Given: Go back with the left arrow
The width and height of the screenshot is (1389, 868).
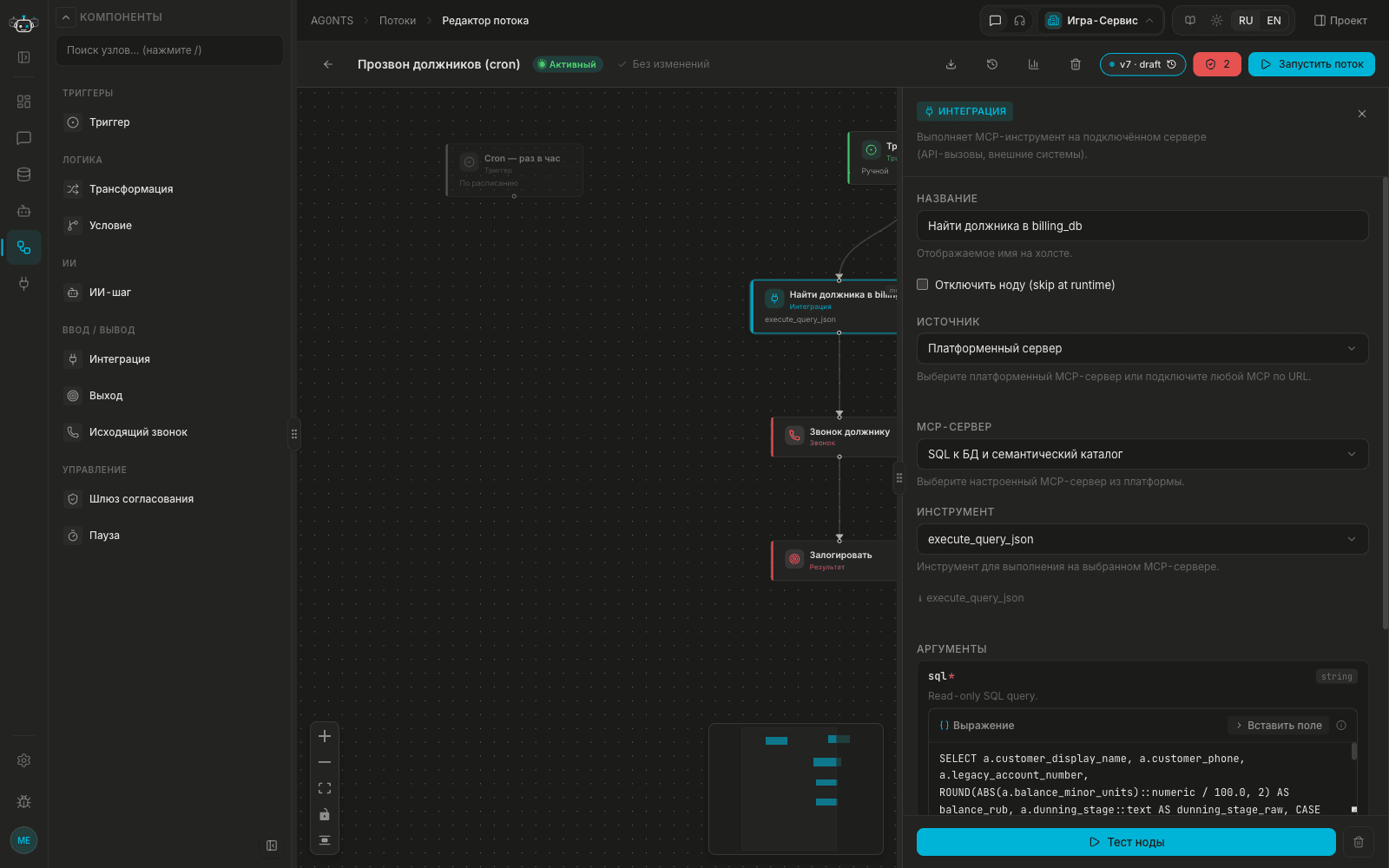Looking at the screenshot, I should click(328, 64).
